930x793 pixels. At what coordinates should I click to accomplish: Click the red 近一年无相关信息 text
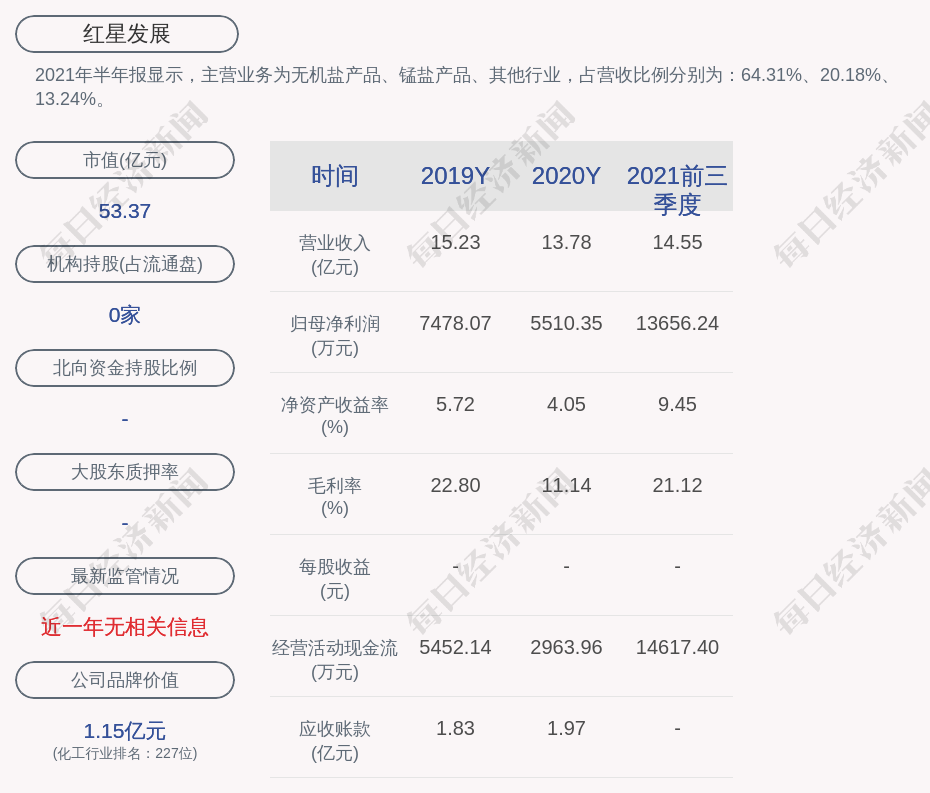coord(125,627)
